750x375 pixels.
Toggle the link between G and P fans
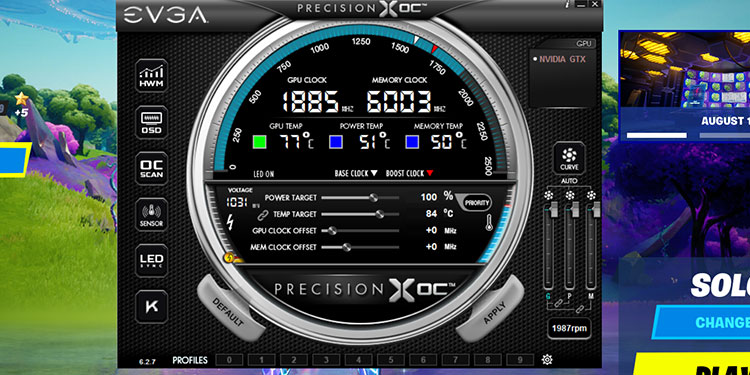558,303
